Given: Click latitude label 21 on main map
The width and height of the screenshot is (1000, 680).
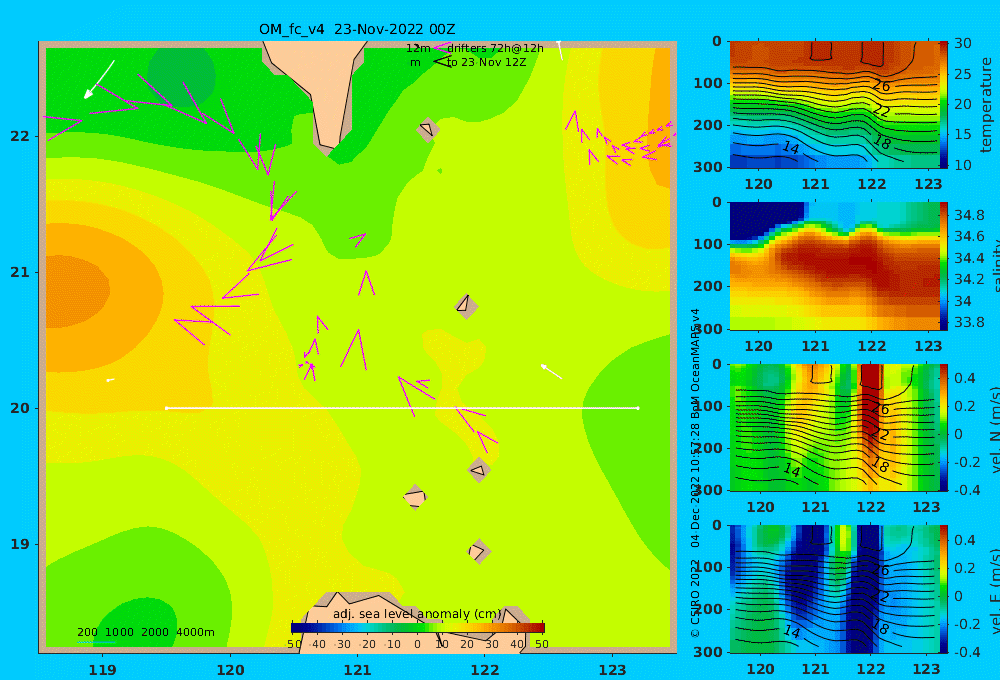Looking at the screenshot, I should click(20, 272).
